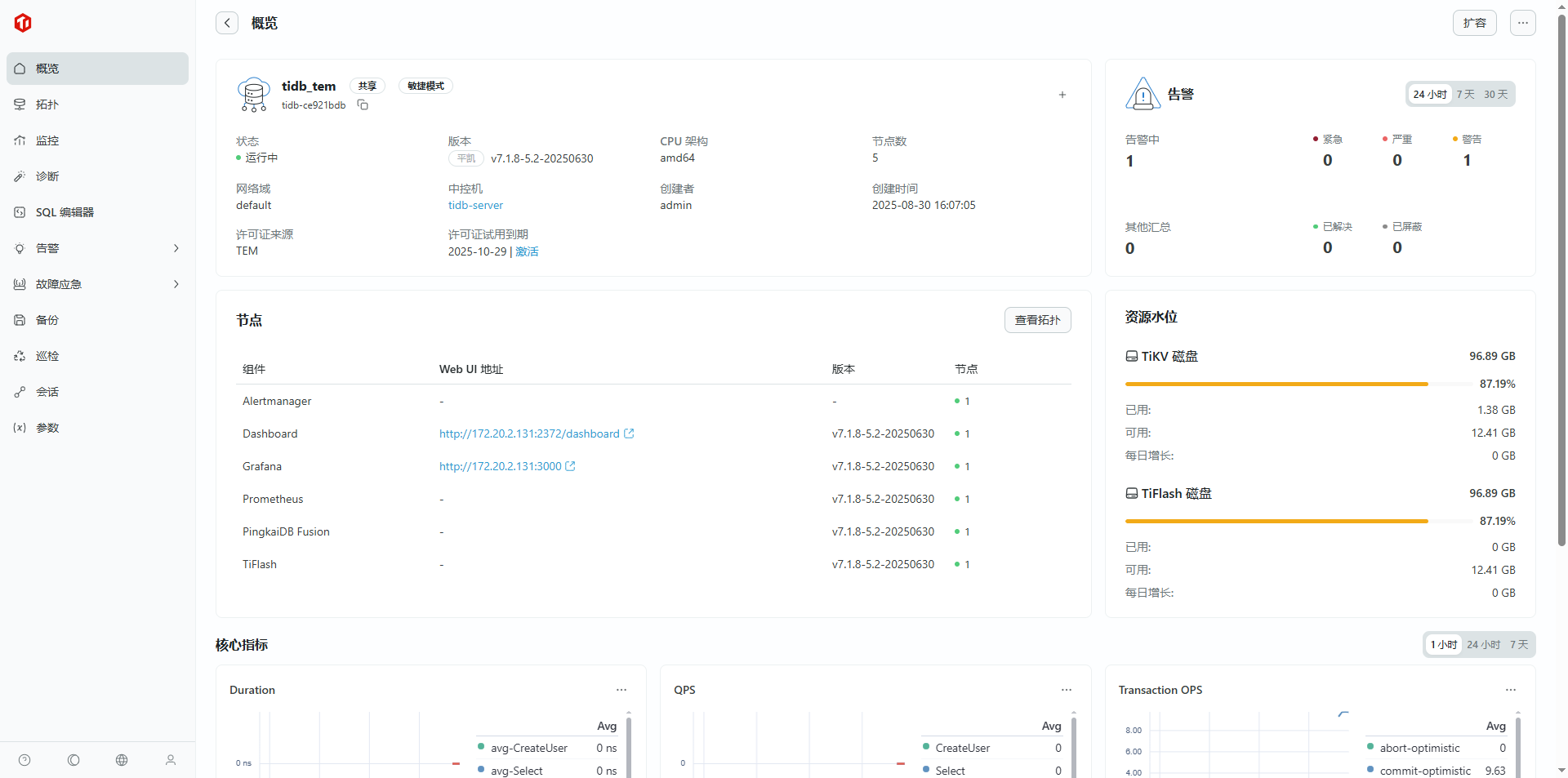Open the Duration chart options menu

pos(621,690)
